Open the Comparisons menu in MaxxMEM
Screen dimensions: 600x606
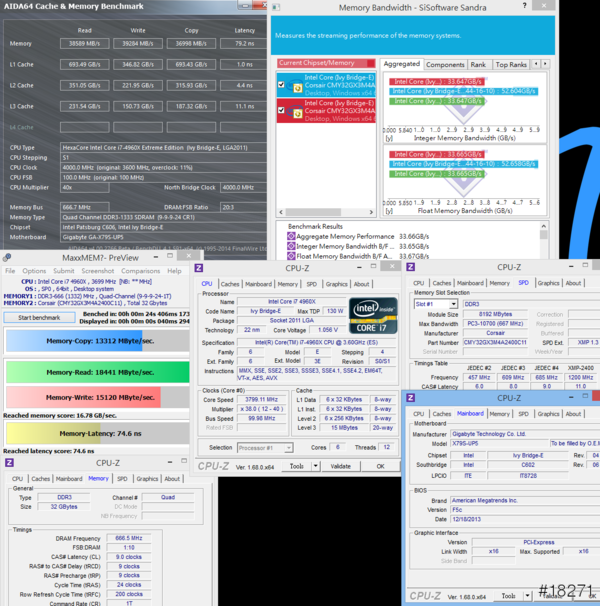coord(140,271)
